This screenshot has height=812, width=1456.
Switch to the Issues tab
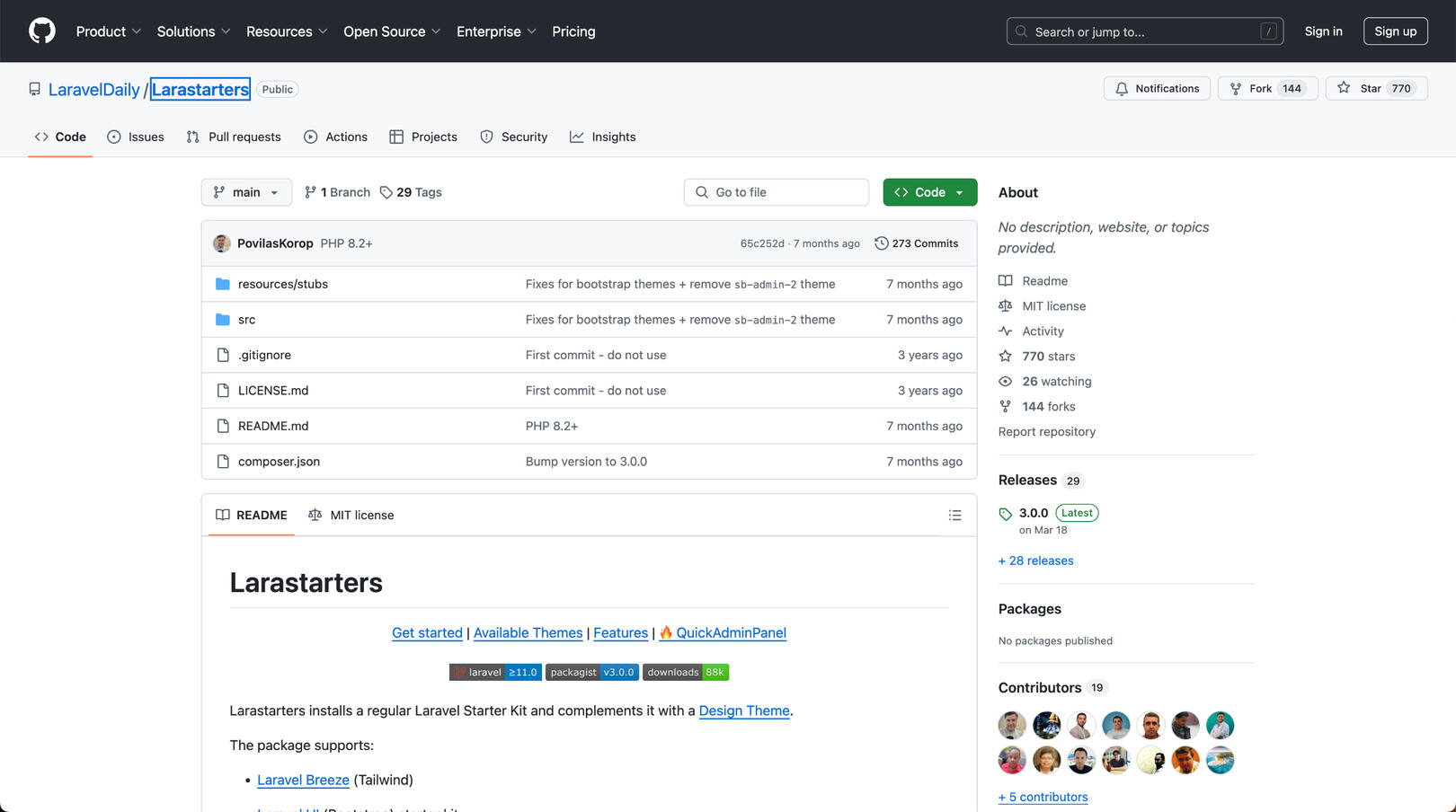click(x=136, y=137)
